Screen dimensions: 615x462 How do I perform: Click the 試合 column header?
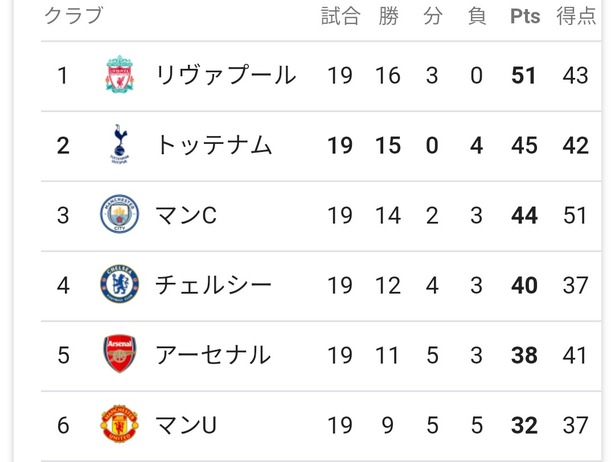point(340,16)
